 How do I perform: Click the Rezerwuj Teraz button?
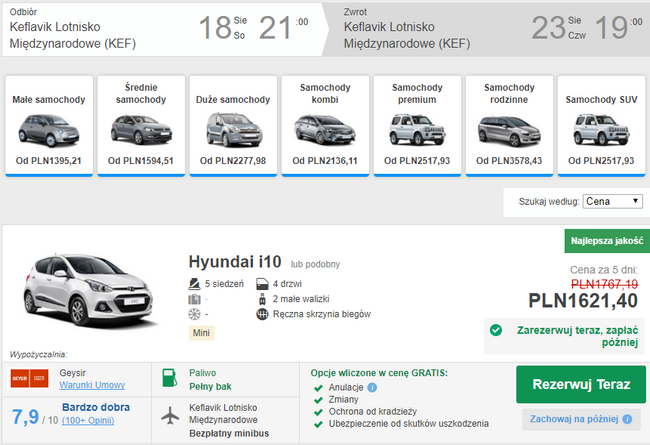[x=581, y=384]
